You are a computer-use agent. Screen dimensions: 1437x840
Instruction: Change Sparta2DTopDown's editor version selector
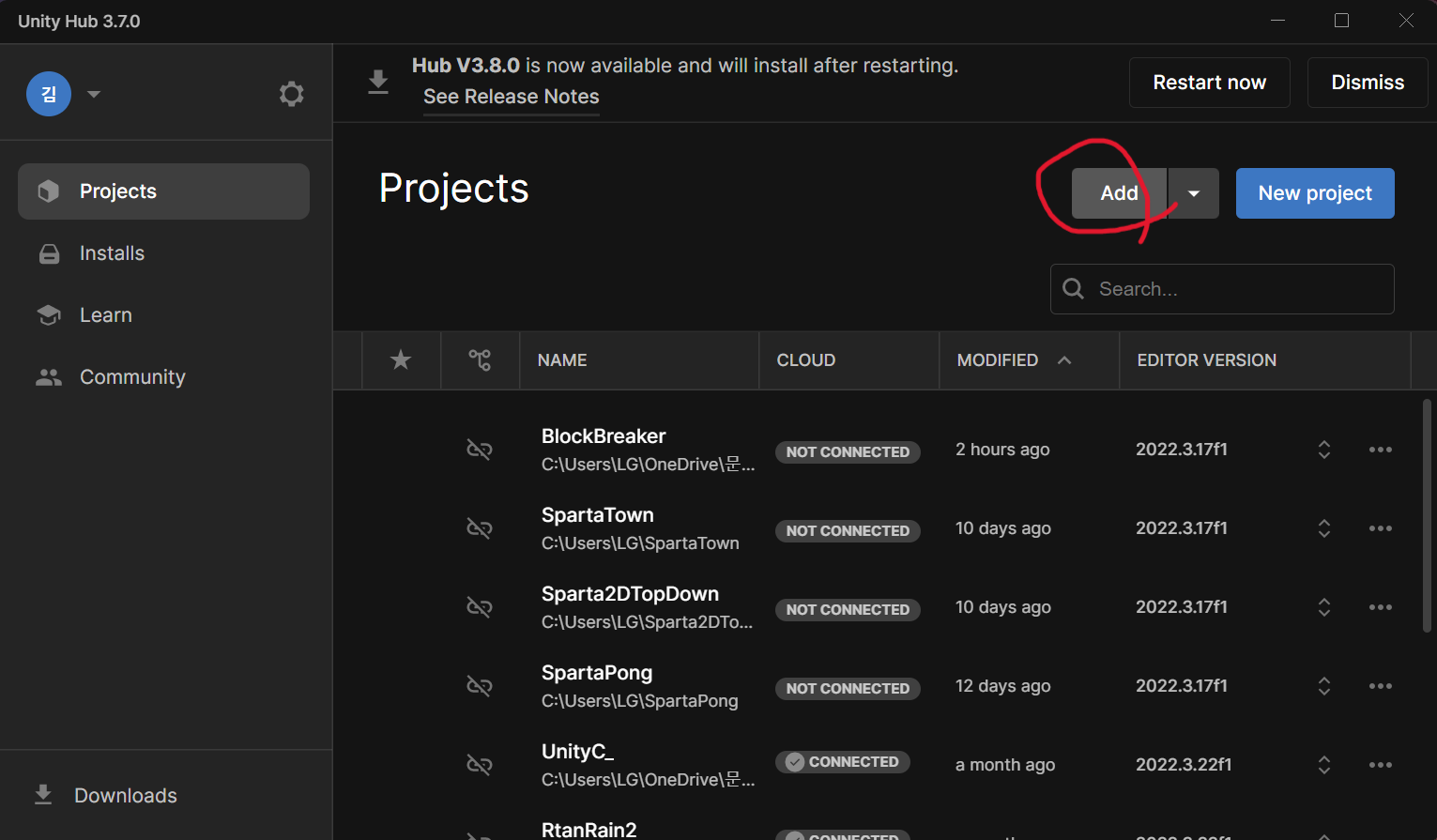tap(1324, 607)
